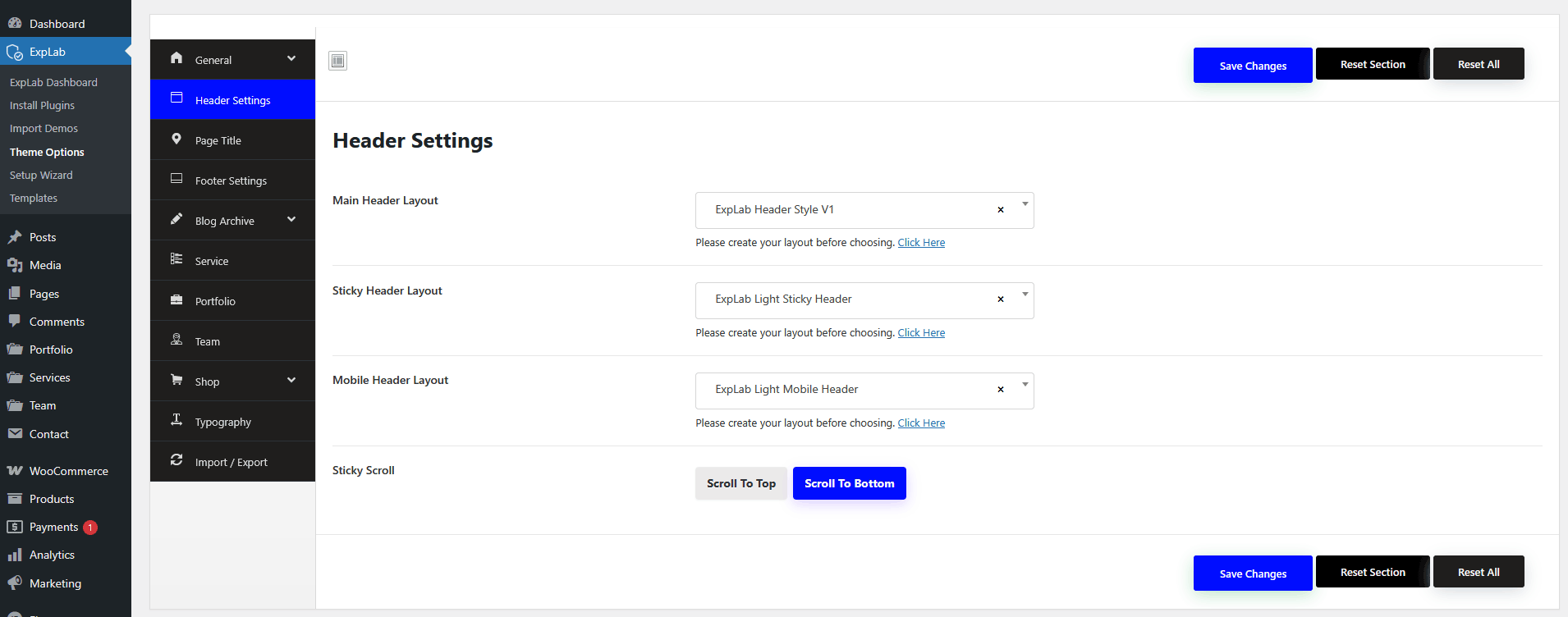Select Scroll To Bottom sticky option

point(849,483)
